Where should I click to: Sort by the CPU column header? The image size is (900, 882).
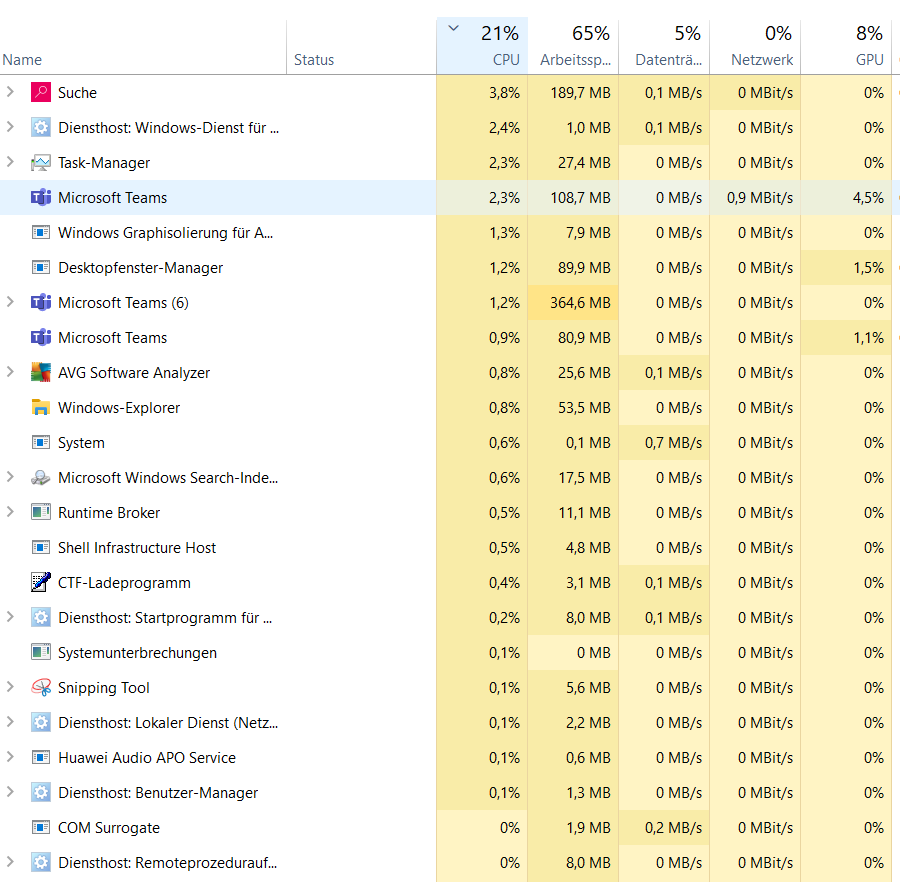pyautogui.click(x=482, y=46)
